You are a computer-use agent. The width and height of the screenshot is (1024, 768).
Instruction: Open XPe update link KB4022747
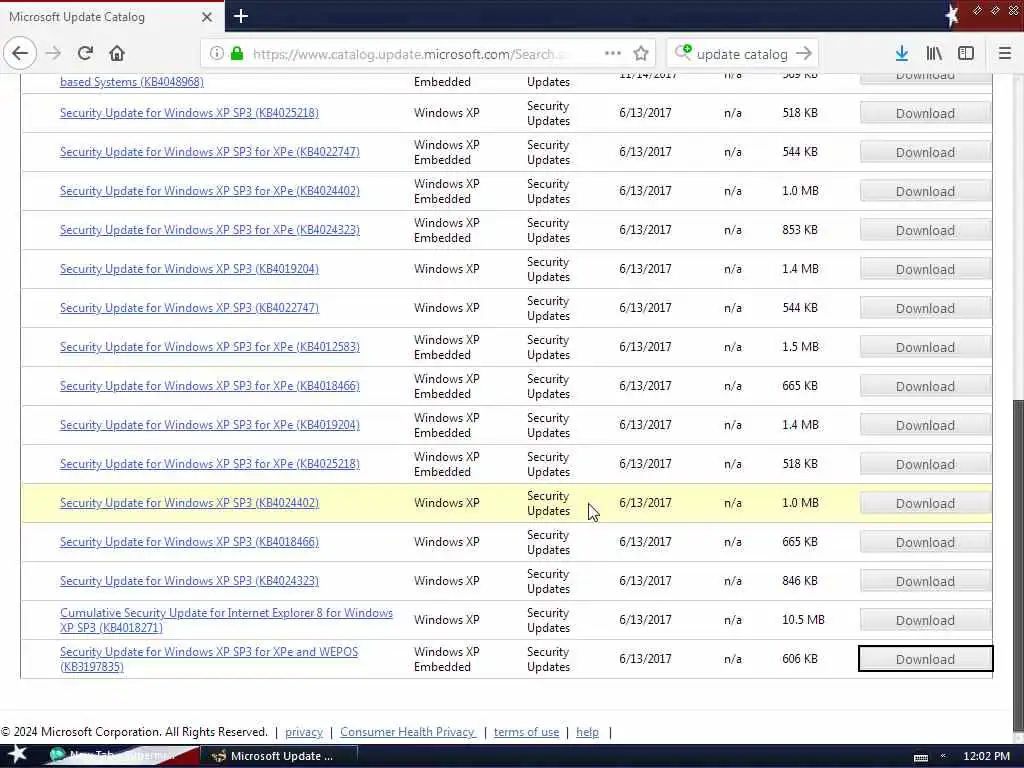(210, 152)
